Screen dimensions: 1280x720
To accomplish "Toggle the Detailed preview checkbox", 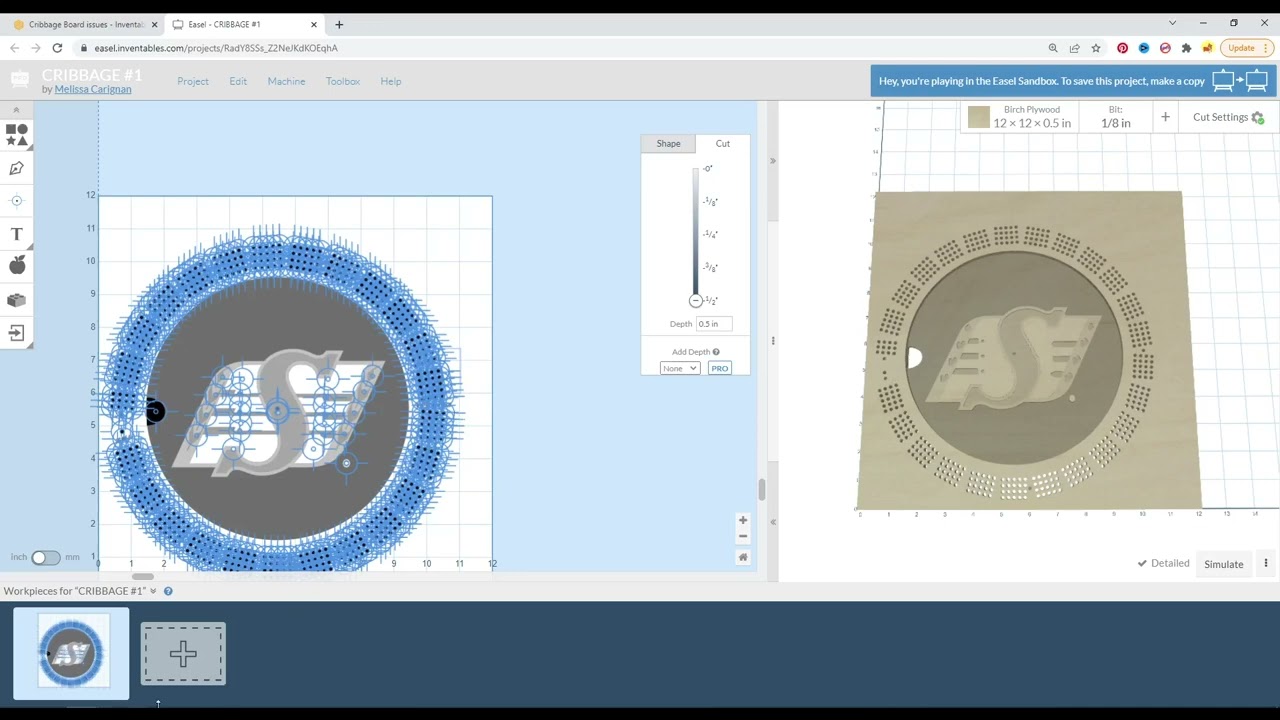I will pyautogui.click(x=1163, y=563).
